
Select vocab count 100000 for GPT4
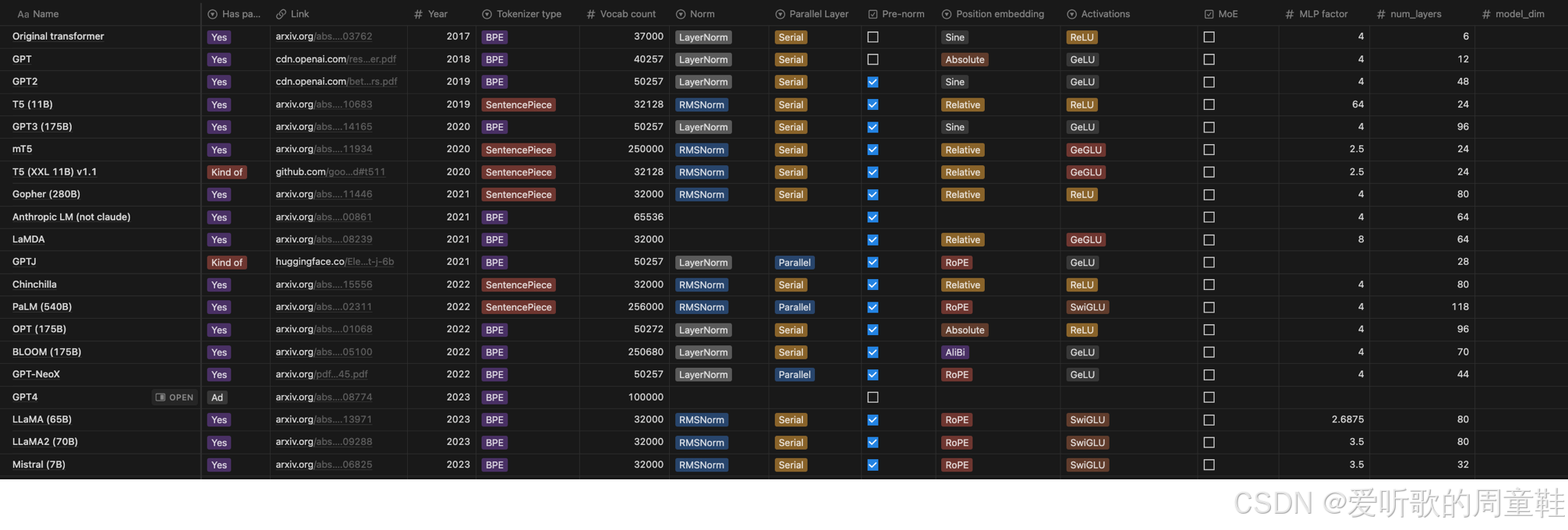(646, 397)
